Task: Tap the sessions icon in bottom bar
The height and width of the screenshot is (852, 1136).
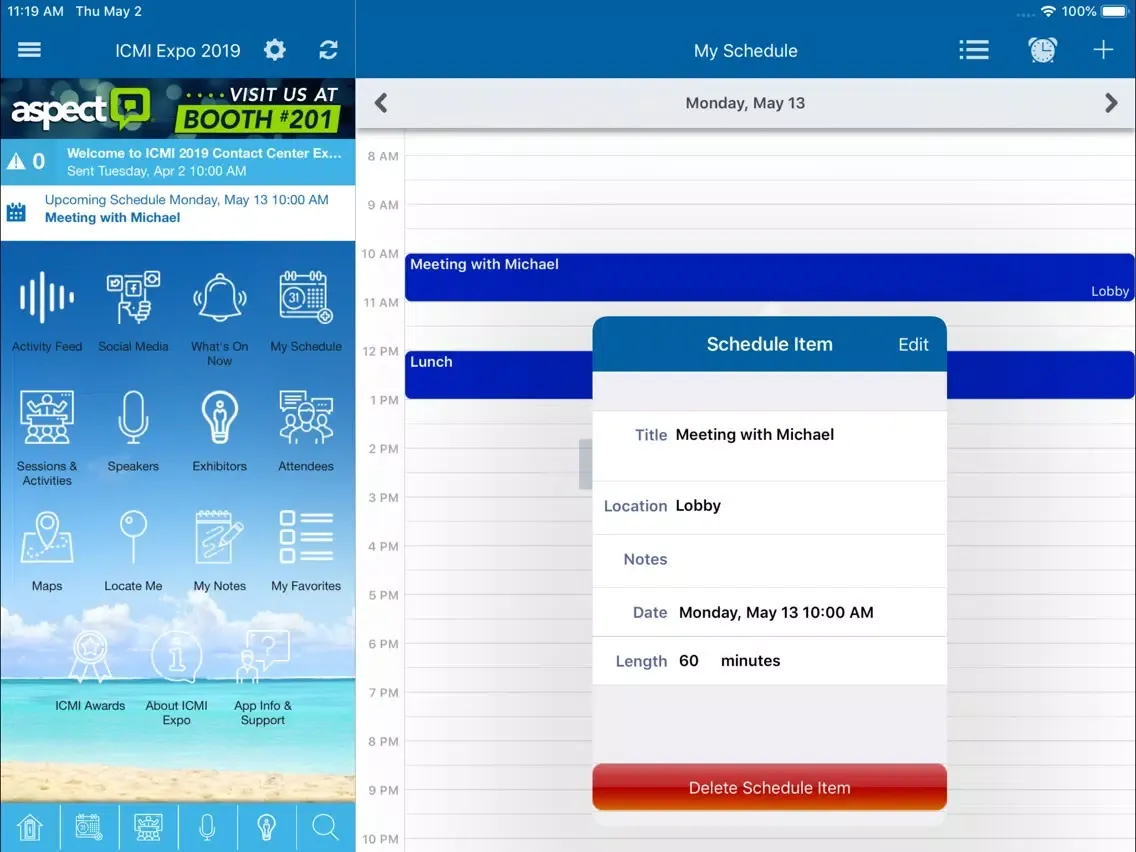Action: point(148,827)
